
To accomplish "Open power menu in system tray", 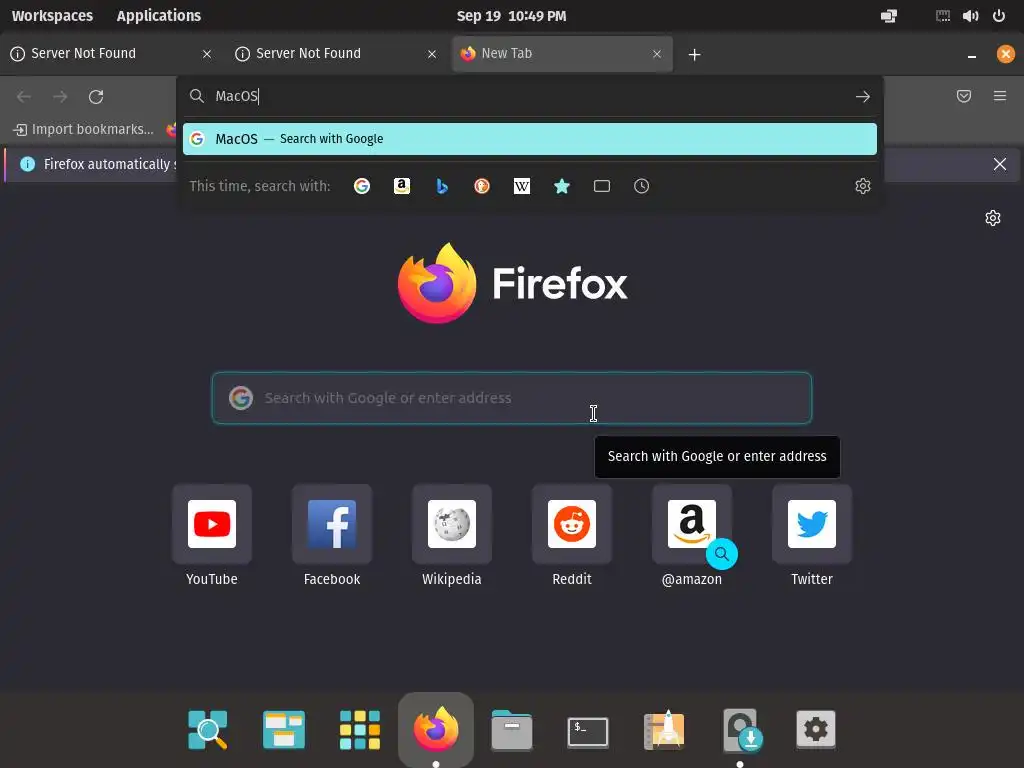I will 999,16.
